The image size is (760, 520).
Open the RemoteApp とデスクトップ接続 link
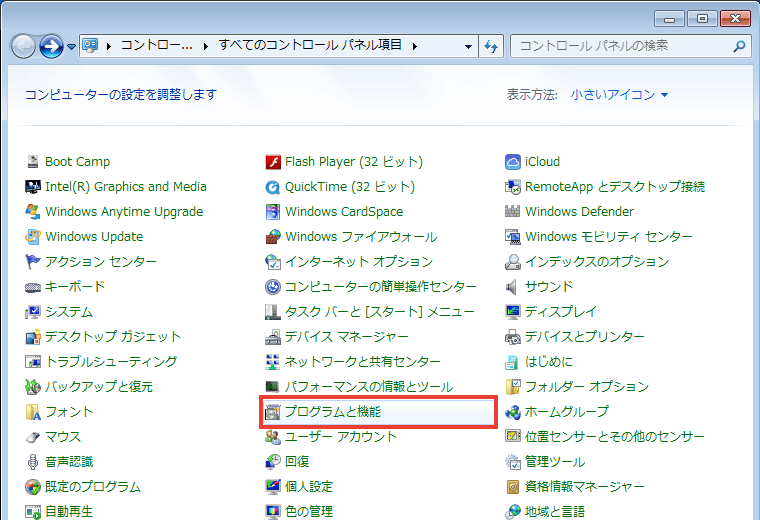tap(615, 187)
